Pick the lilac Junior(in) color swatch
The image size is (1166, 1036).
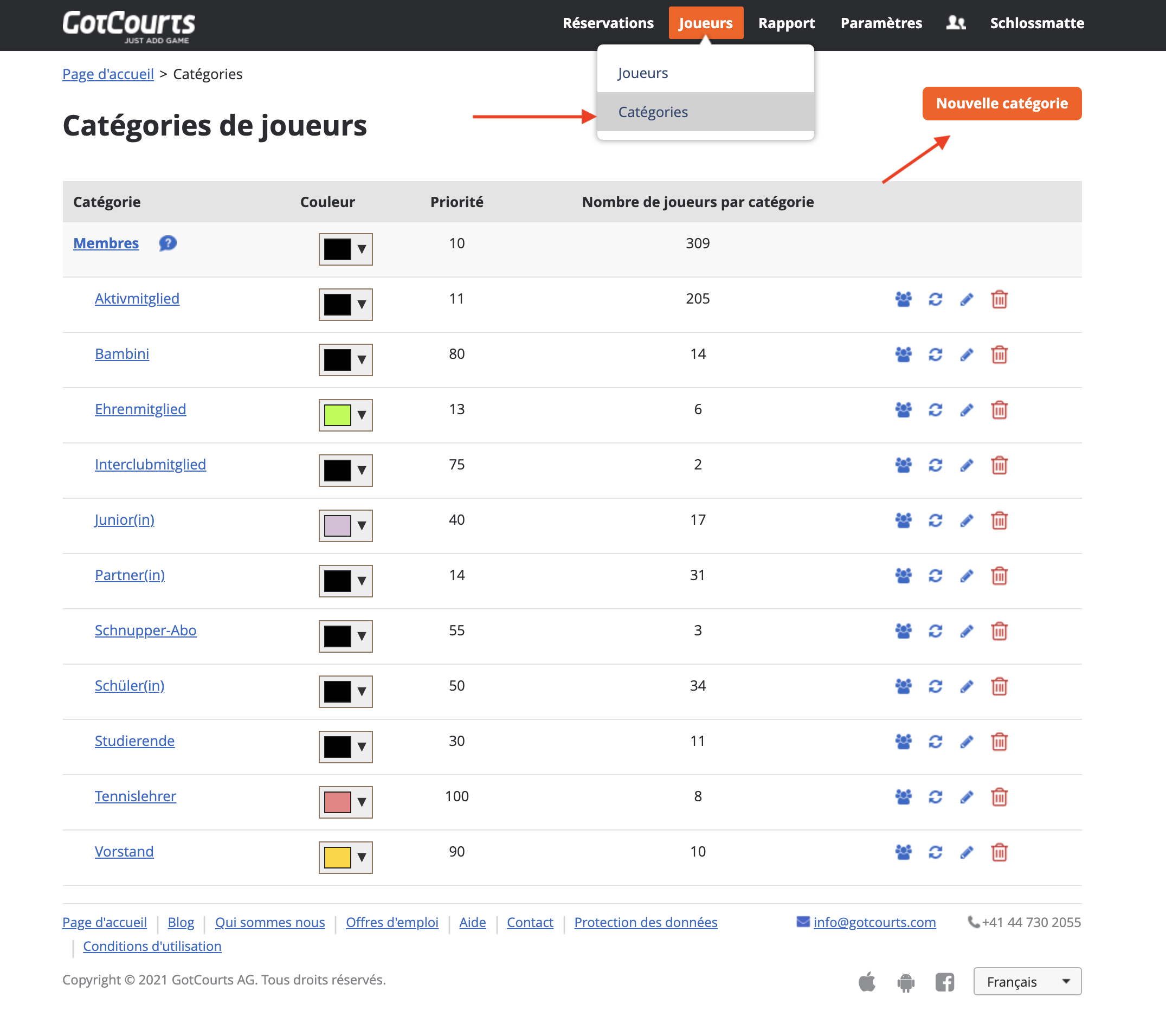coord(337,526)
